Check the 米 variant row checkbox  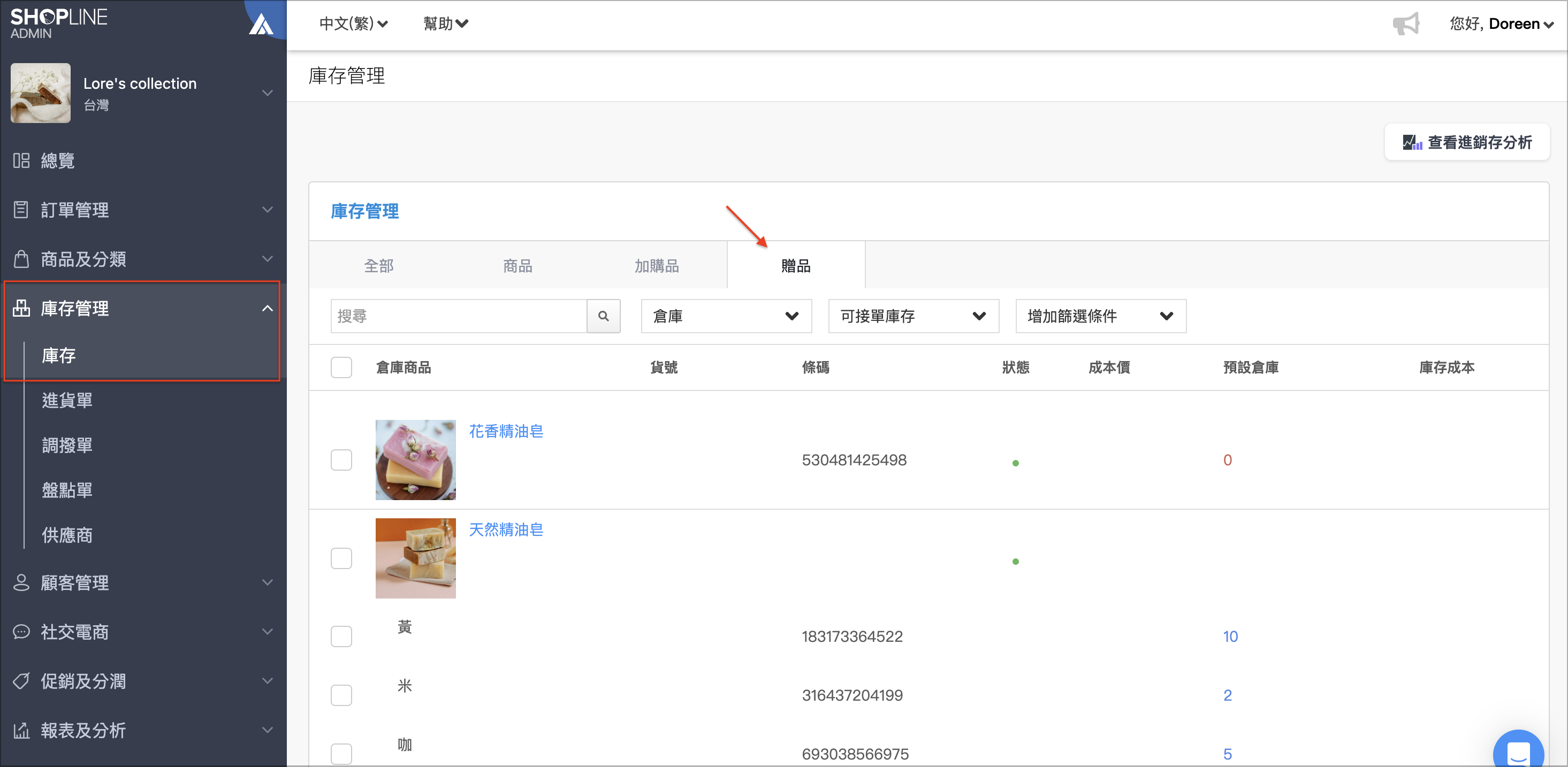tap(341, 695)
